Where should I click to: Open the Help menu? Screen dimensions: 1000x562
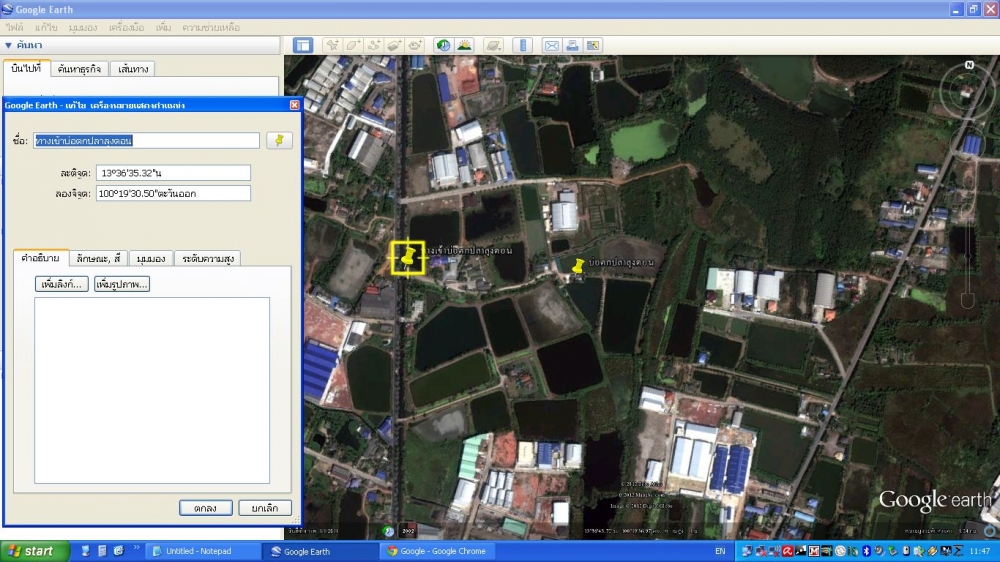[x=211, y=27]
